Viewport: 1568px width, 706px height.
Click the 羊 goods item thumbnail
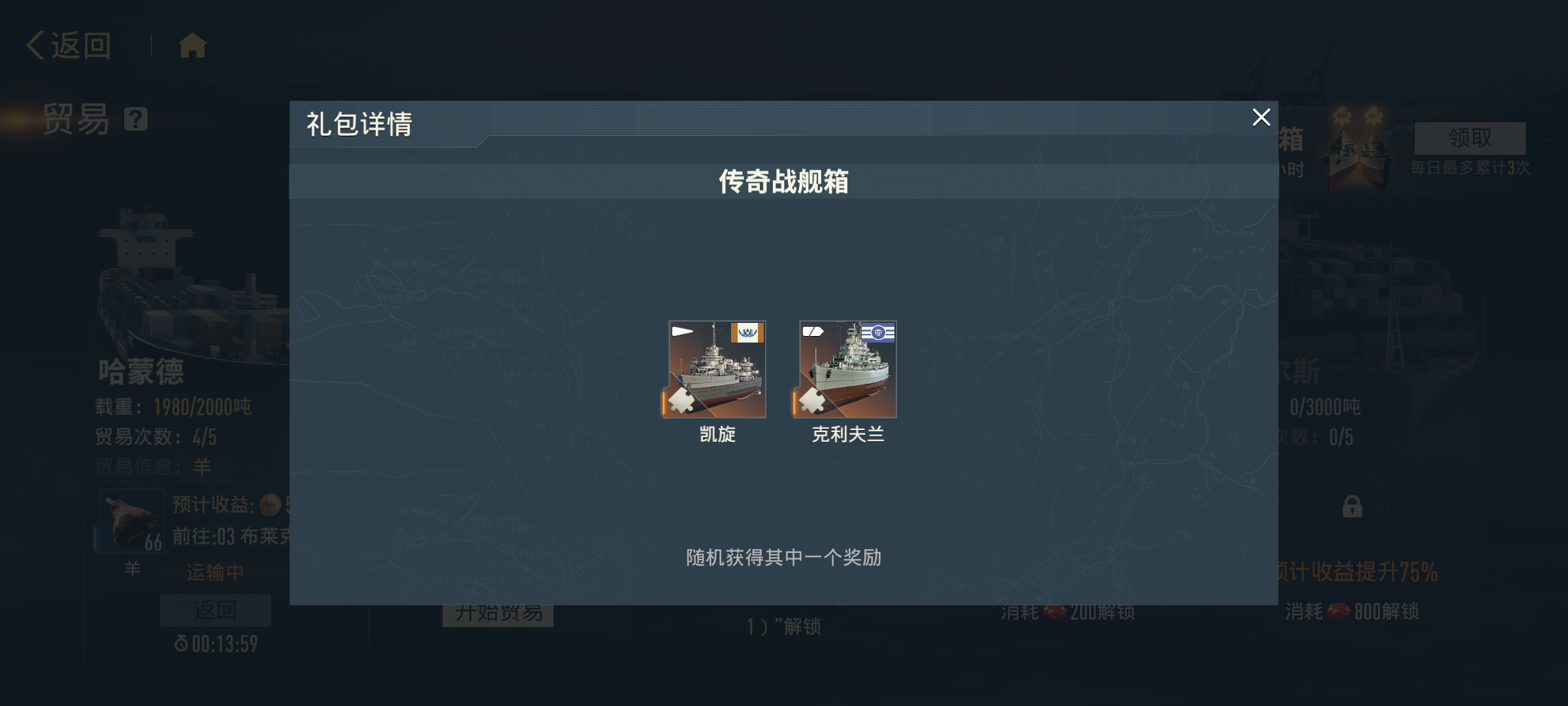pyautogui.click(x=132, y=521)
